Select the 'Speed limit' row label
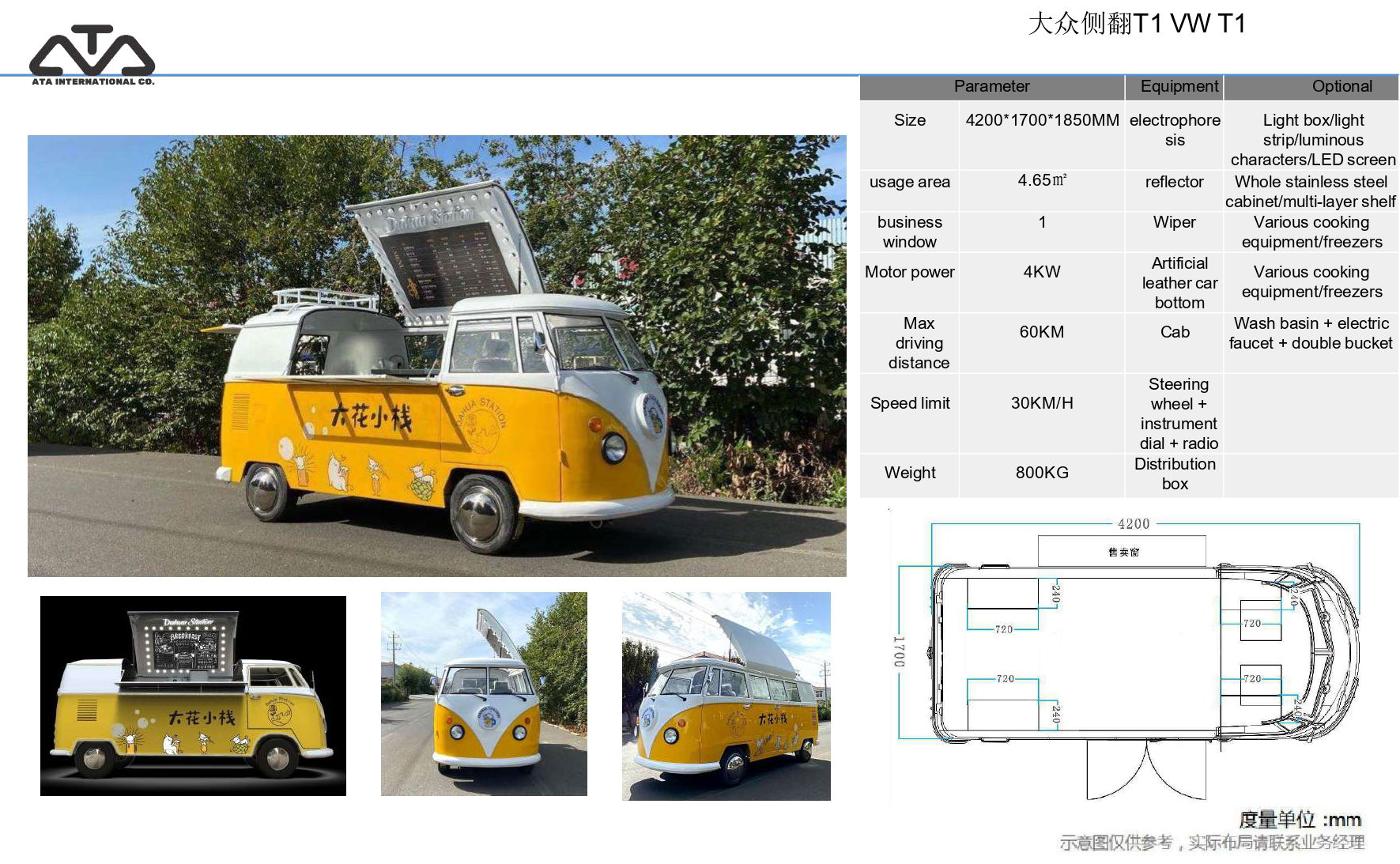Viewport: 1400px width, 864px height. [909, 403]
